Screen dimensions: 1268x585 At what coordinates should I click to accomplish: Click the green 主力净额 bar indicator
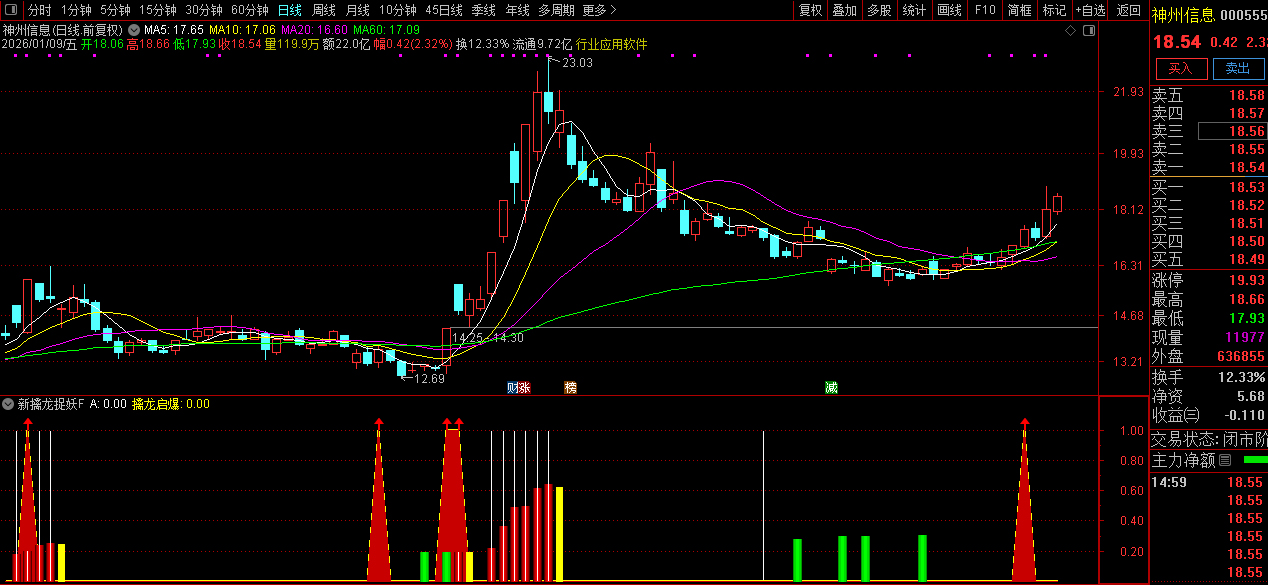tap(1254, 460)
